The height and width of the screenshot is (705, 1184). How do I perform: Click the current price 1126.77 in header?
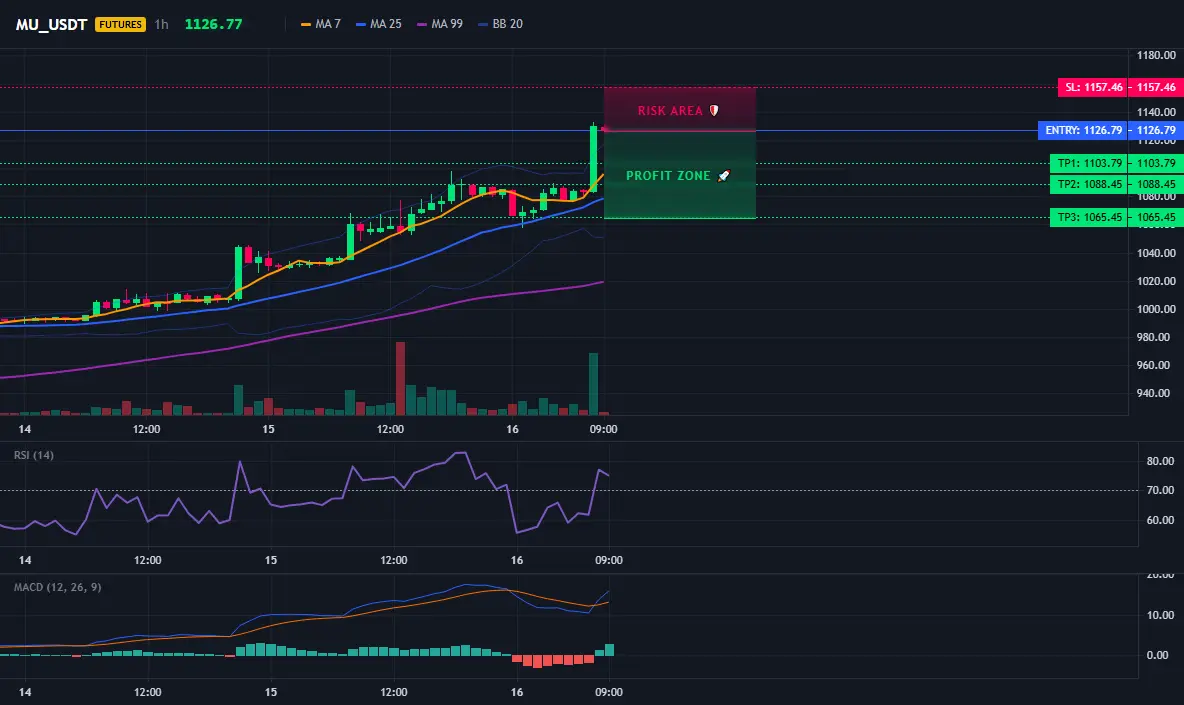click(x=214, y=24)
